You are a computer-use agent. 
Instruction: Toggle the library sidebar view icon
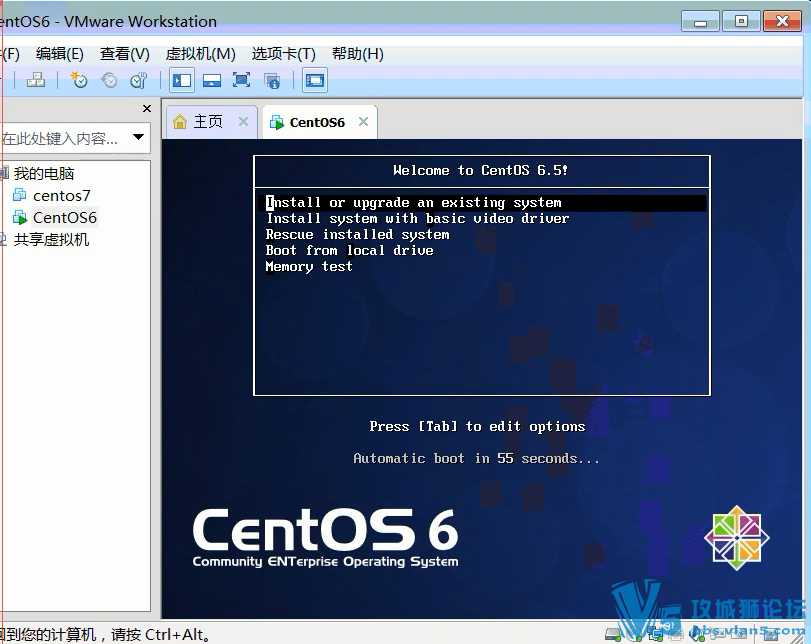182,80
